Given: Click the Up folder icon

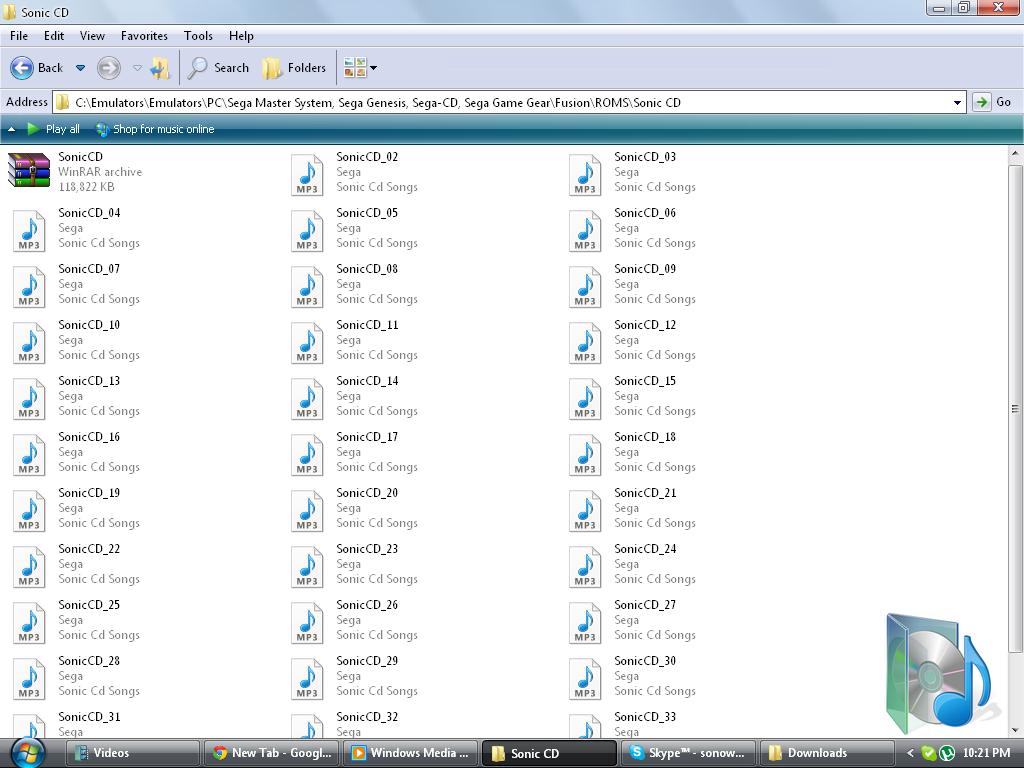Looking at the screenshot, I should pos(160,68).
